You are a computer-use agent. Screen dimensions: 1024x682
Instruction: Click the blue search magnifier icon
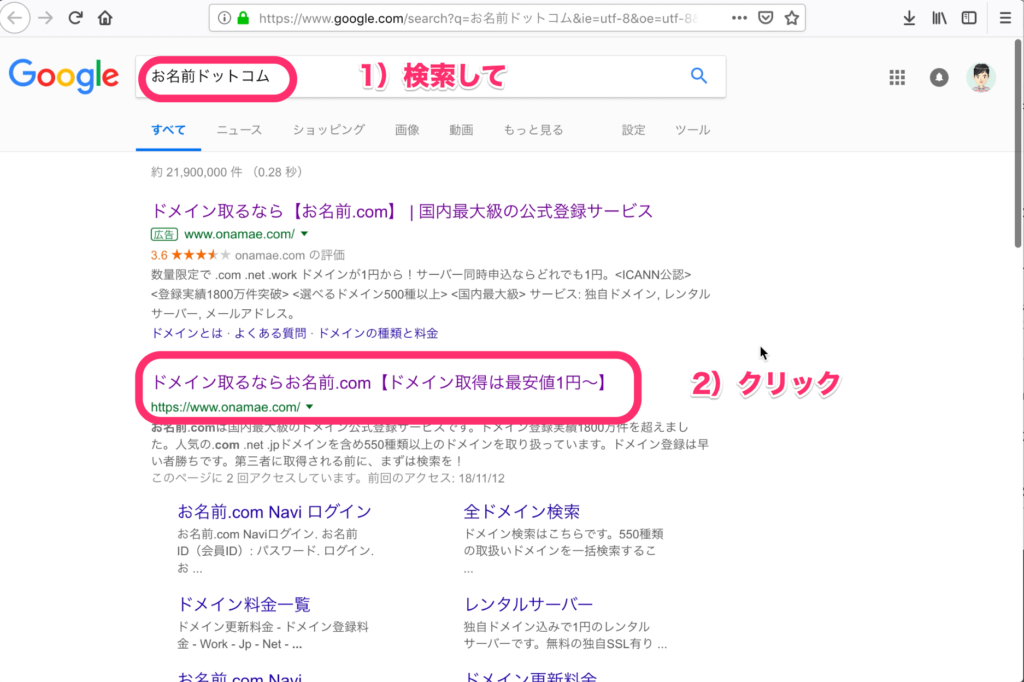[x=698, y=76]
